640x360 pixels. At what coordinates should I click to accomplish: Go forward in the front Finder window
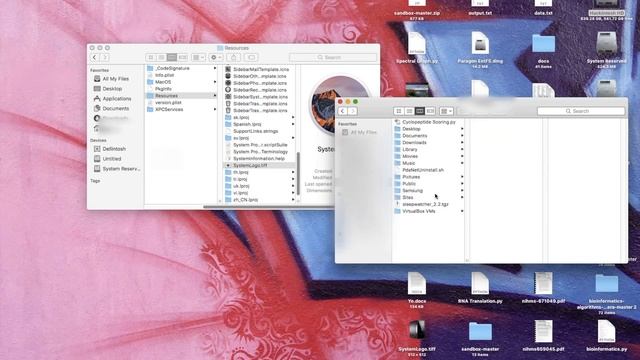pos(353,111)
